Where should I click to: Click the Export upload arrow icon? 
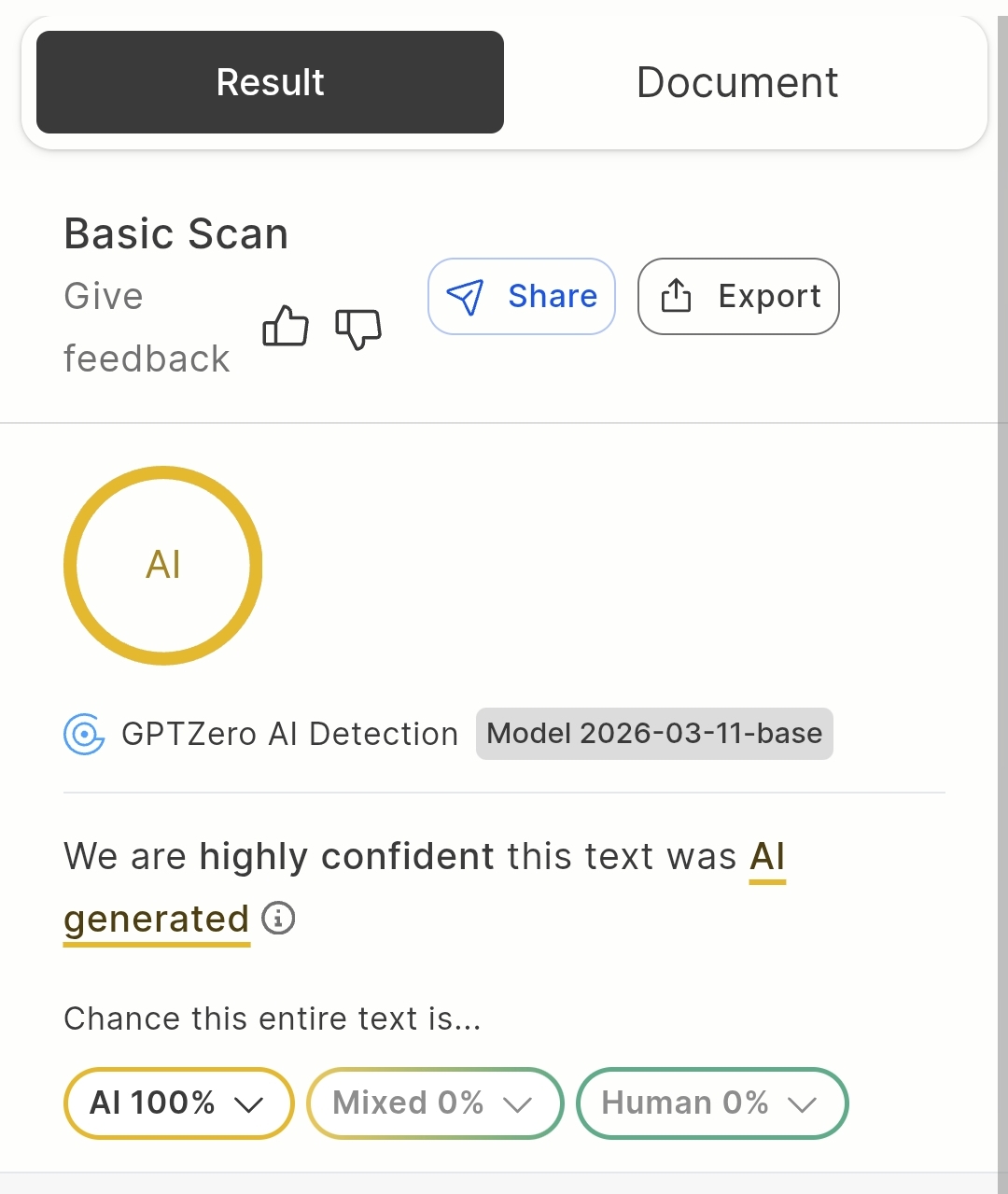(676, 296)
